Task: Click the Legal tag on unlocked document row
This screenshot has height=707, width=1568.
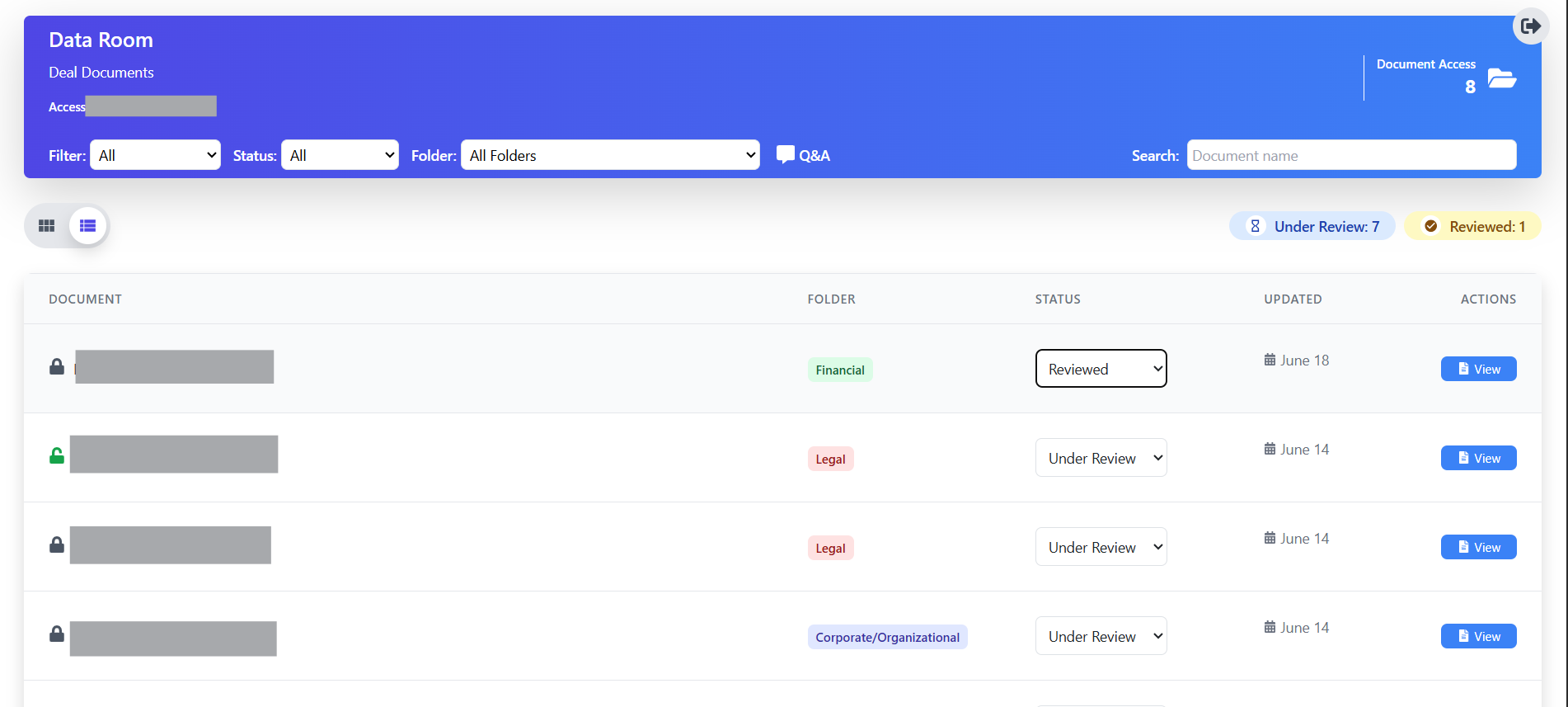Action: pos(830,459)
